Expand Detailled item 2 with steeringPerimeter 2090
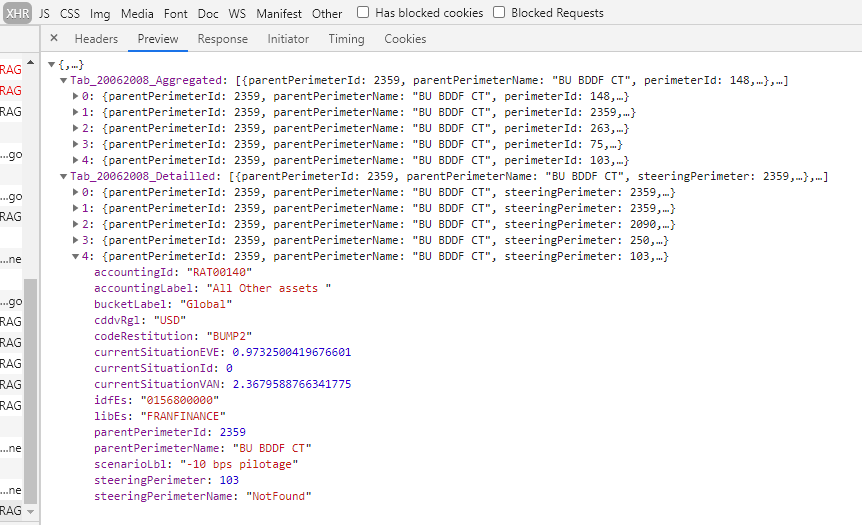Viewport: 862px width, 525px height. (x=75, y=224)
